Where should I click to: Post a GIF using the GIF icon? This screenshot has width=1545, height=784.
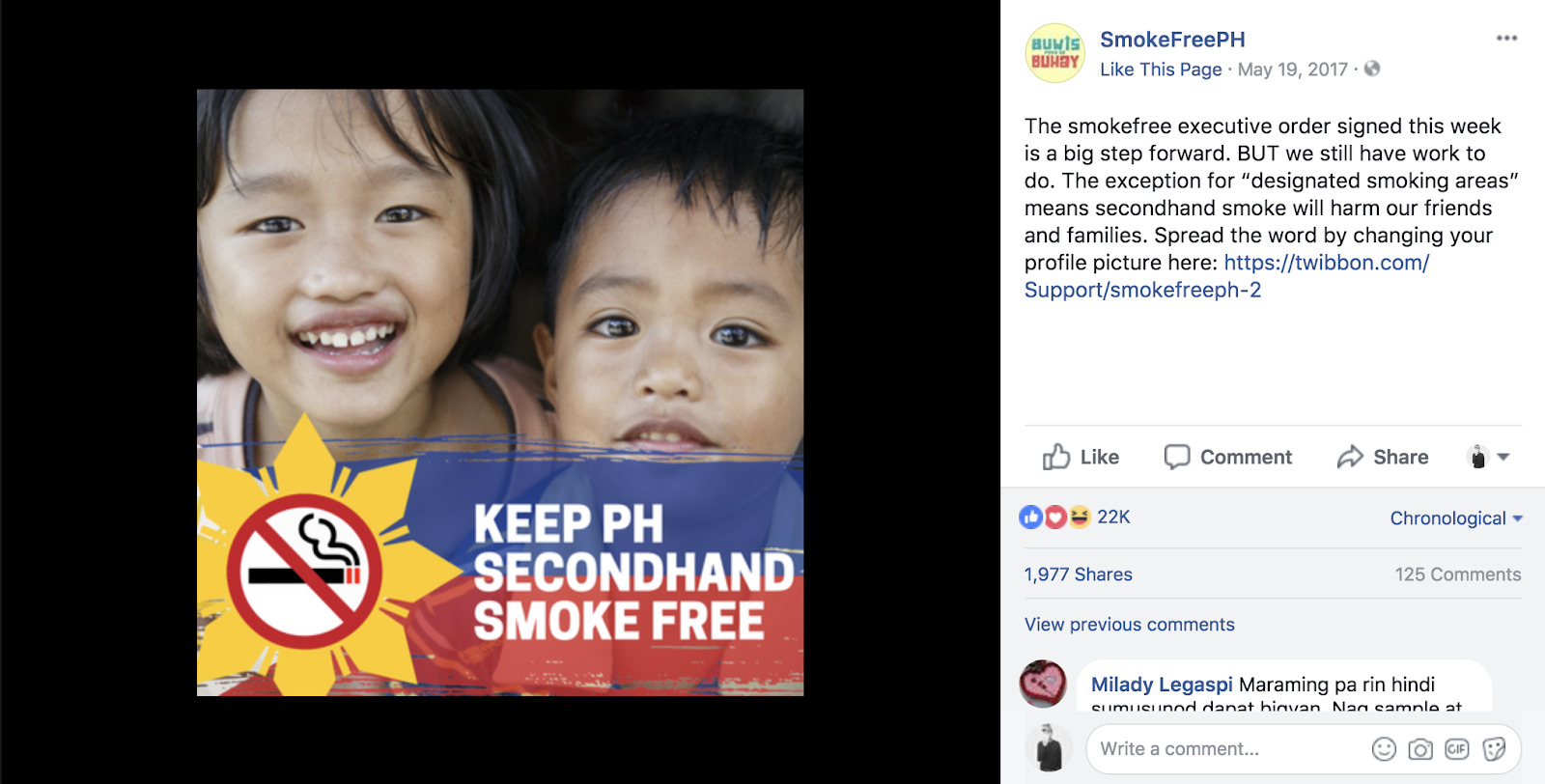(x=1457, y=749)
